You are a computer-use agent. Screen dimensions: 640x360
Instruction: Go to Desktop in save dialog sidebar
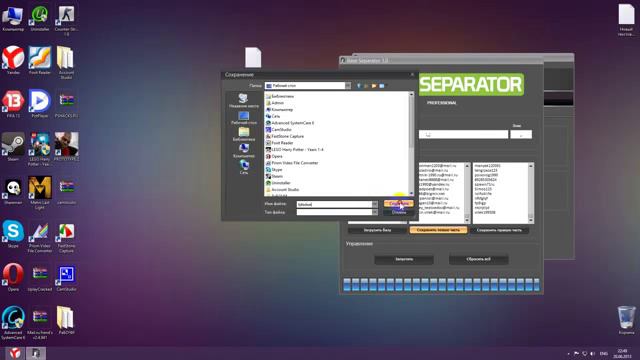(x=244, y=118)
